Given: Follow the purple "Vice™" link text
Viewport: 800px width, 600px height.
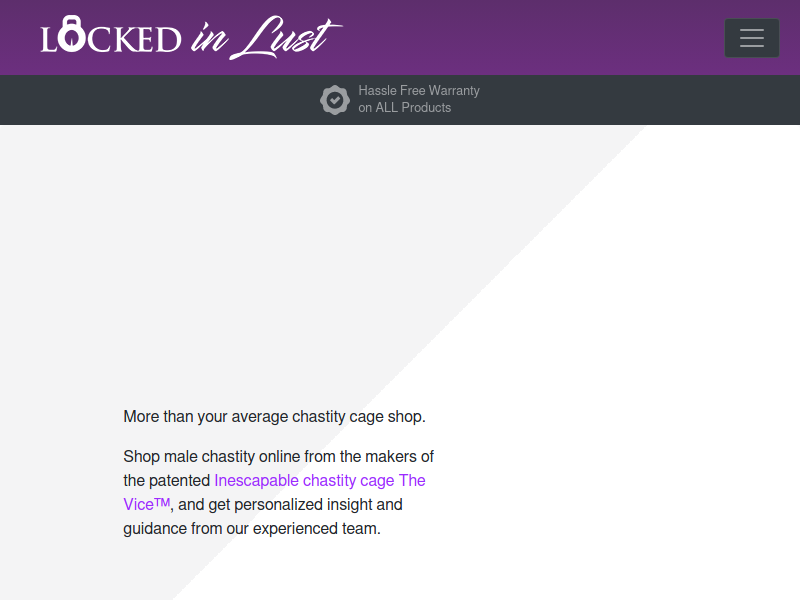Looking at the screenshot, I should [x=146, y=504].
